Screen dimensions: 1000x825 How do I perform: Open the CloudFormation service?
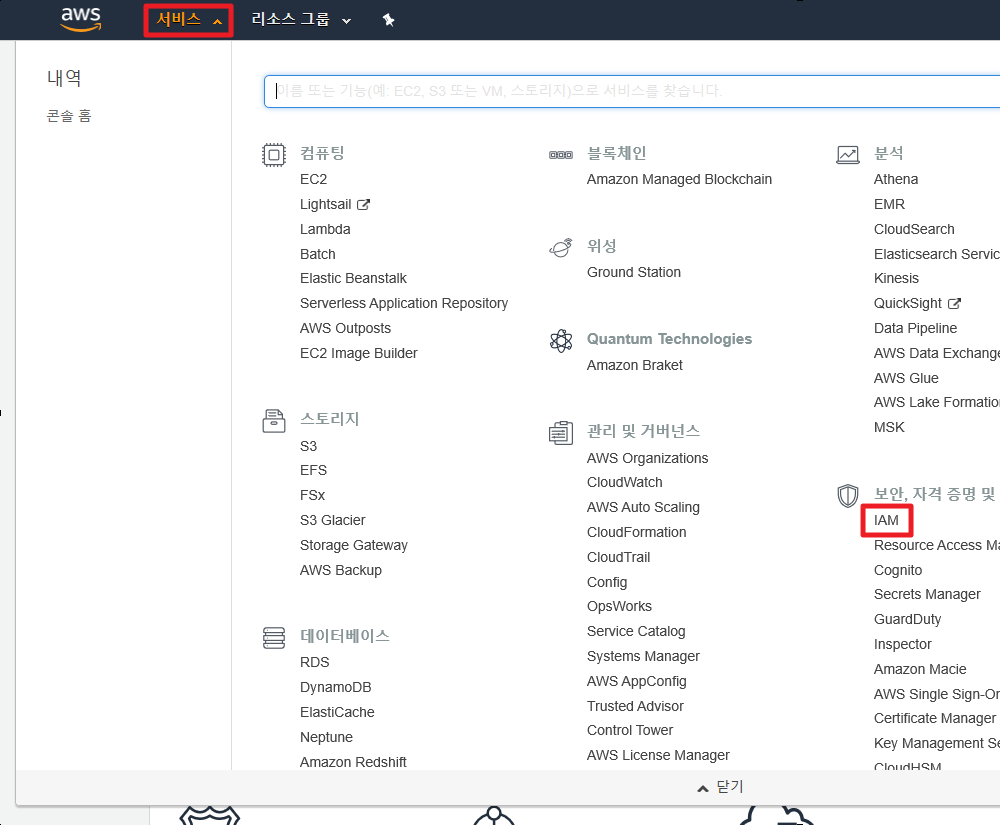[x=636, y=532]
